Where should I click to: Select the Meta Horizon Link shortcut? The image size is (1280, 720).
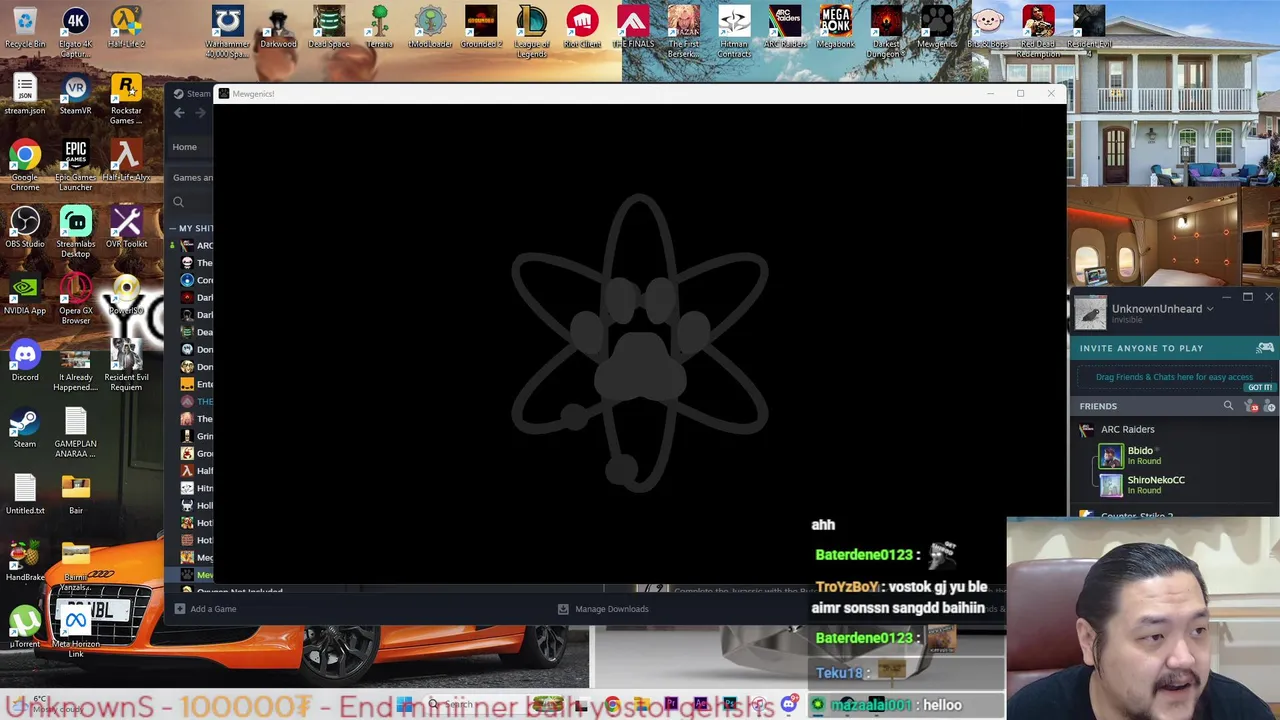pyautogui.click(x=75, y=633)
